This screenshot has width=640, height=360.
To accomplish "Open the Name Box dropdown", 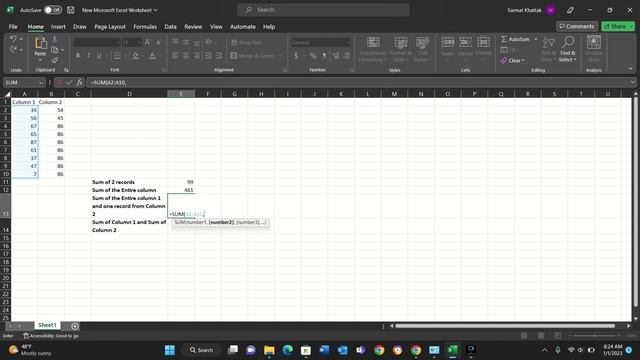I will [41, 82].
